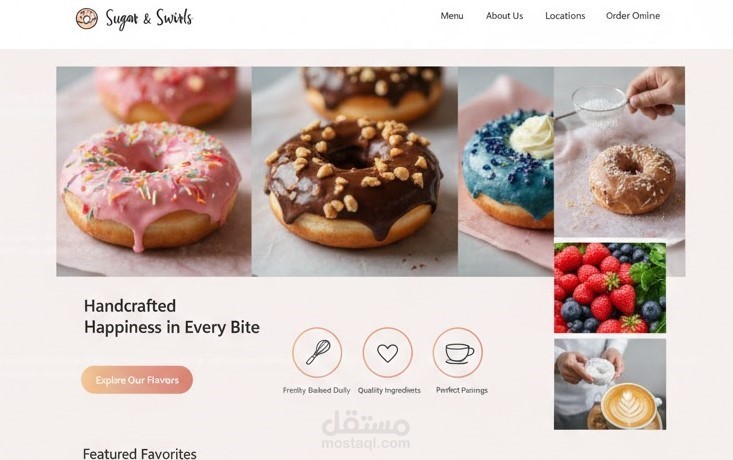Click the Sugar & Swirls brand name

pyautogui.click(x=149, y=19)
